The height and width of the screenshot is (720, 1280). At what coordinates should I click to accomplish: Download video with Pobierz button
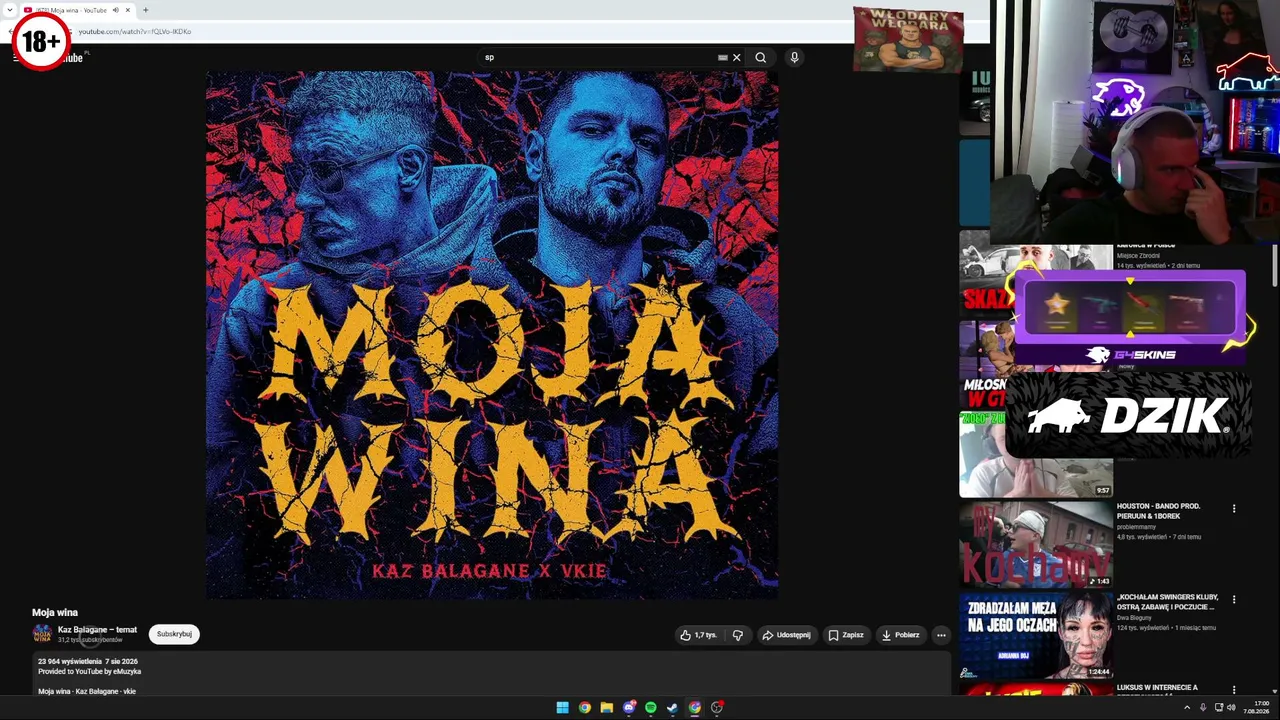point(900,635)
